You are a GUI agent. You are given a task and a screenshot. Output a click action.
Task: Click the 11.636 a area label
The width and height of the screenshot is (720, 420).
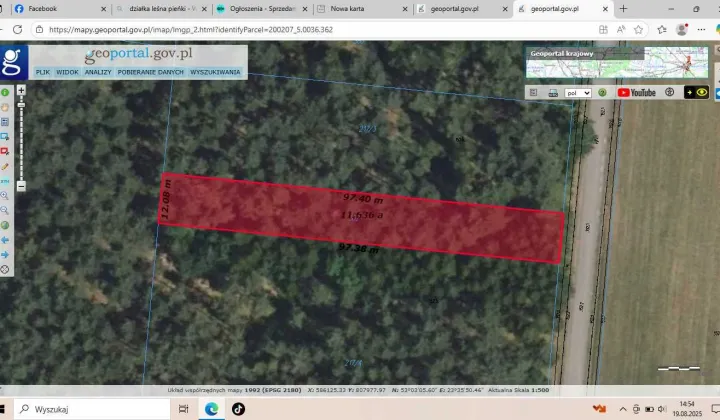[x=362, y=215]
